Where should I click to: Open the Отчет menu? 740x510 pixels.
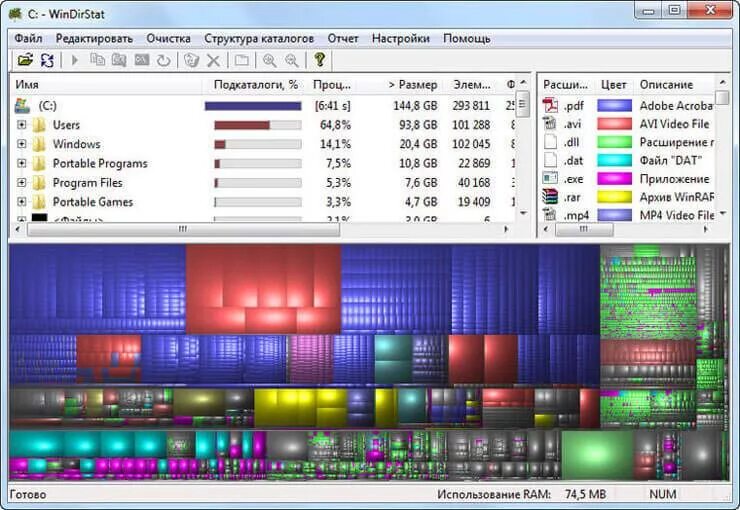click(x=343, y=38)
